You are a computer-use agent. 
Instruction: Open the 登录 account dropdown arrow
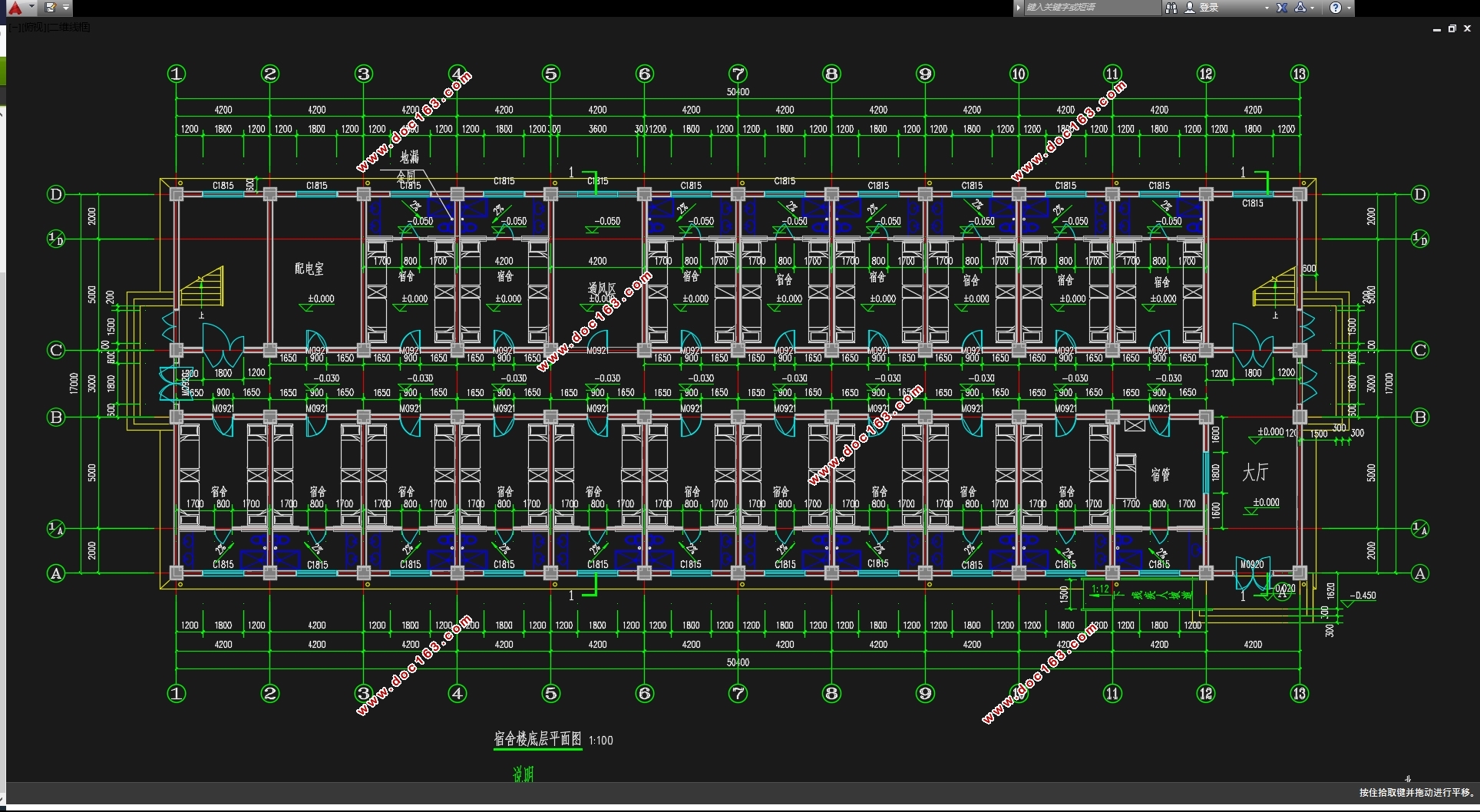point(1267,8)
